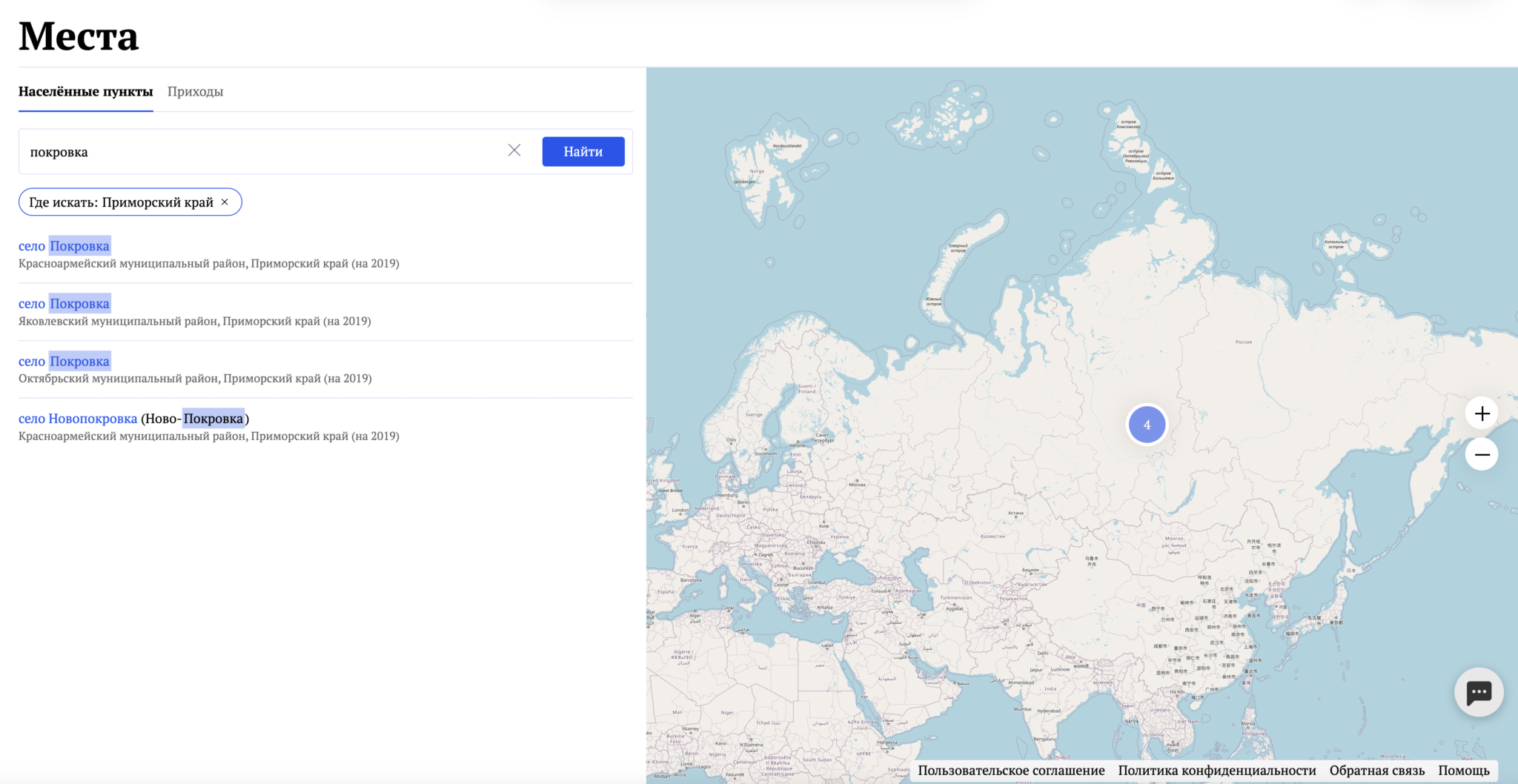
Task: Open the Помощь link
Action: (1463, 771)
